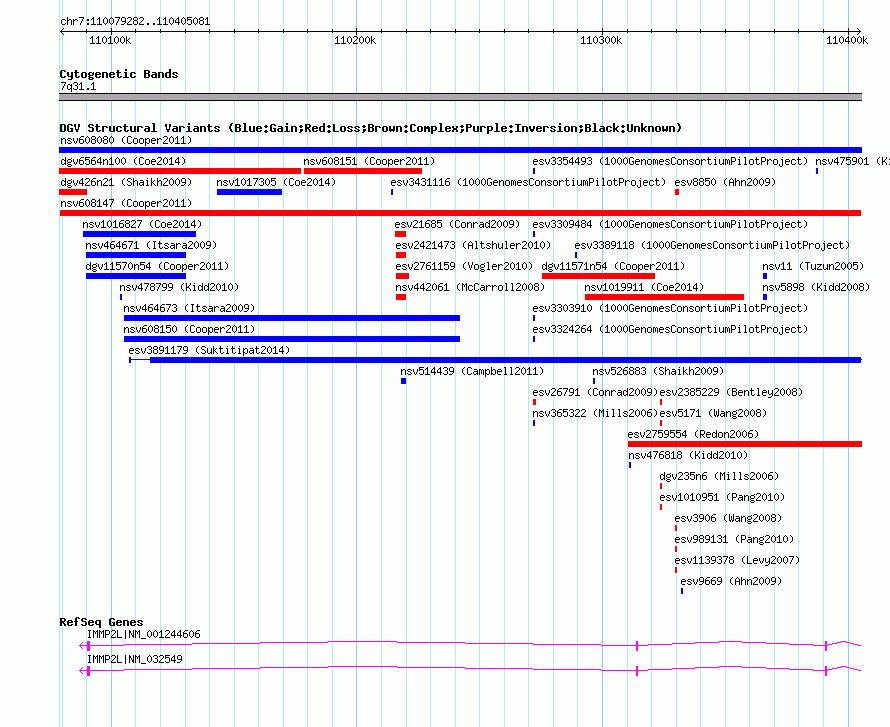Open esv2385229 (Bentley2008) variant
This screenshot has width=890, height=727.
pos(731,392)
